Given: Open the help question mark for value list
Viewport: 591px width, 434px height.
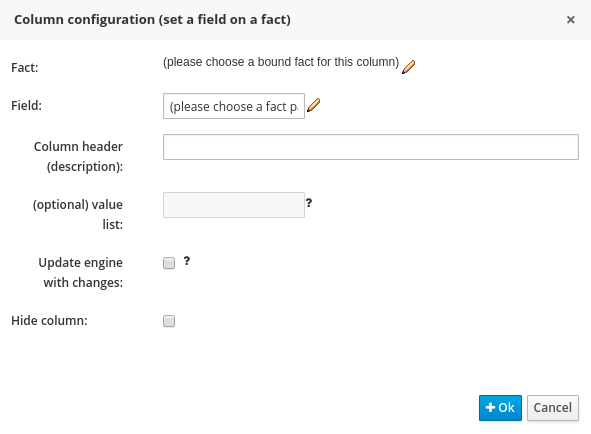Looking at the screenshot, I should [x=309, y=203].
